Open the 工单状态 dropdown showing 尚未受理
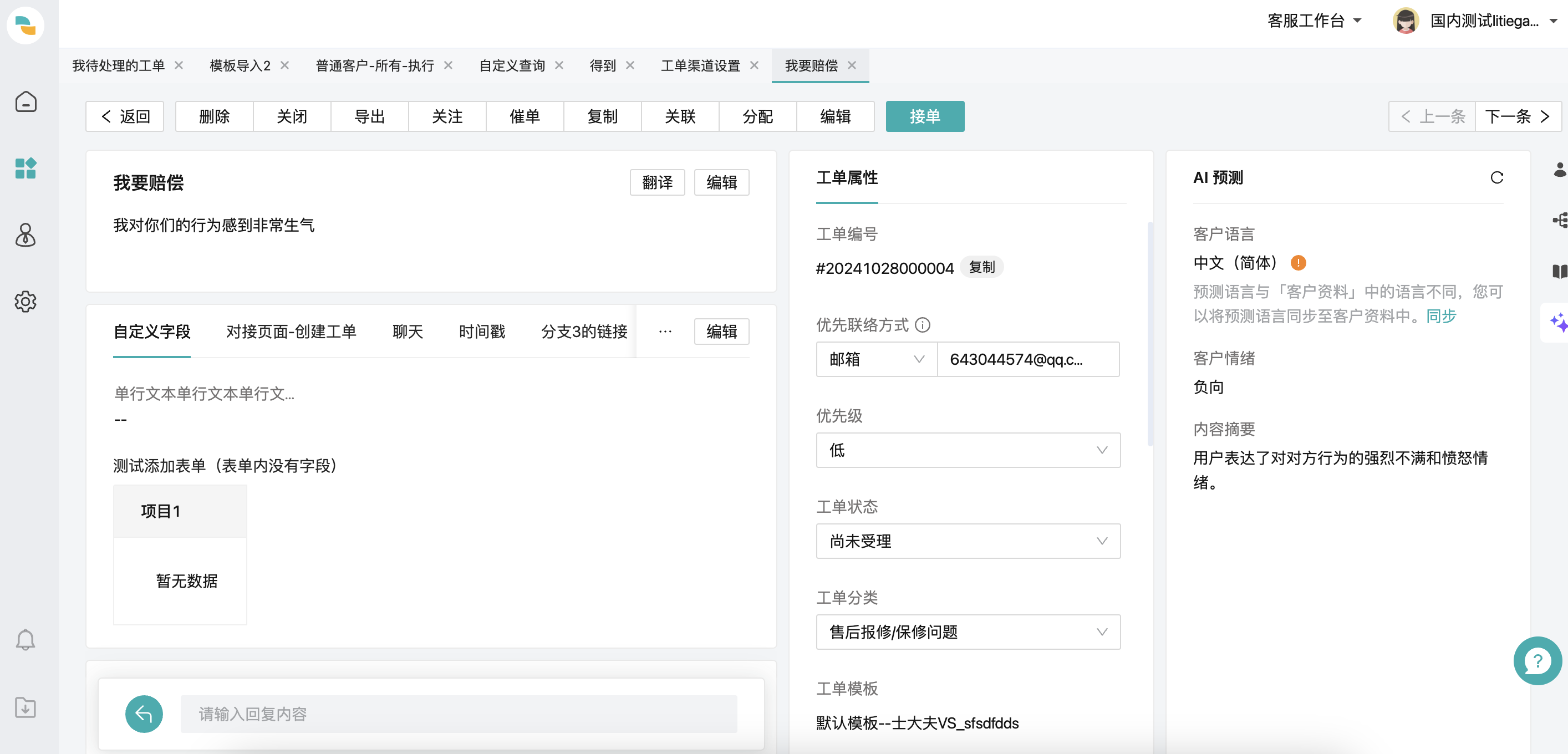Screen dimensions: 1568x754 (968, 541)
